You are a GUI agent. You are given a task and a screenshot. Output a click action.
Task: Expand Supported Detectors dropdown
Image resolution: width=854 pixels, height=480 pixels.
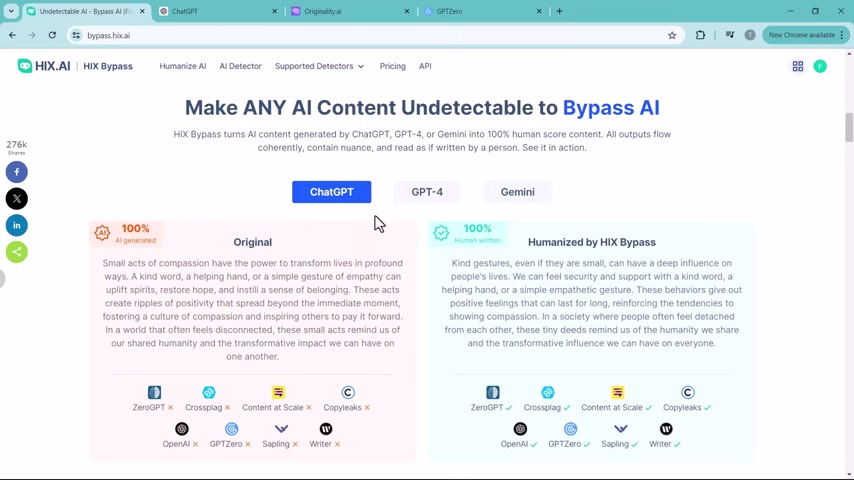[319, 66]
